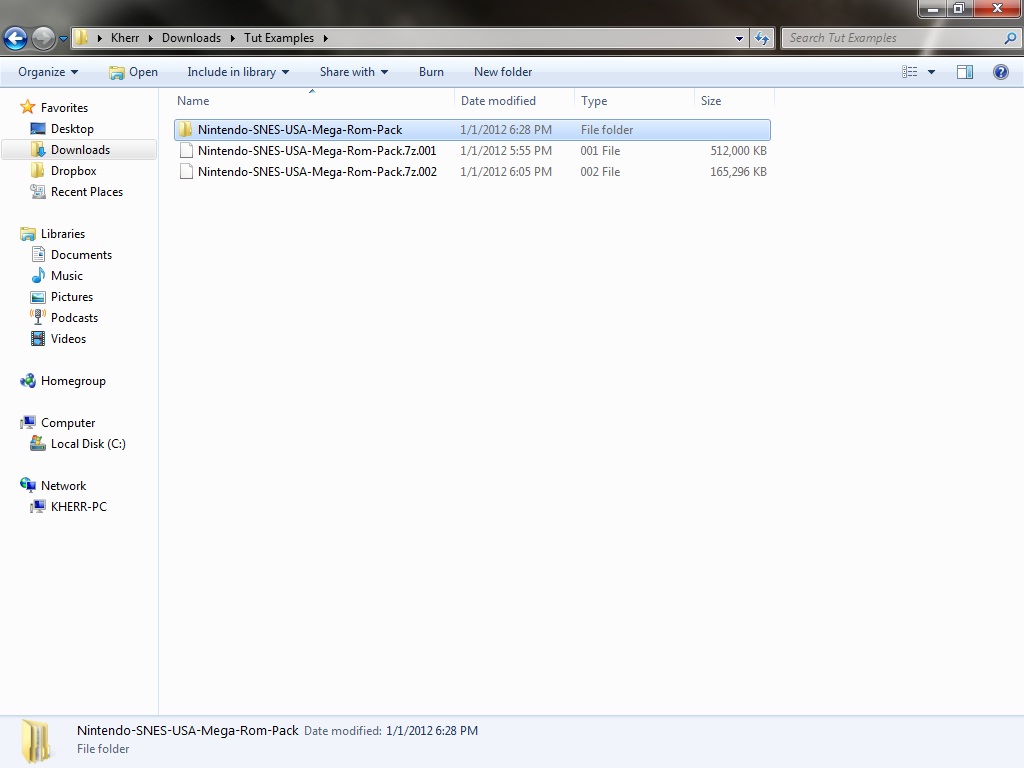Click the Homegroup icon in sidebar
This screenshot has width=1024, height=768.
(x=28, y=381)
